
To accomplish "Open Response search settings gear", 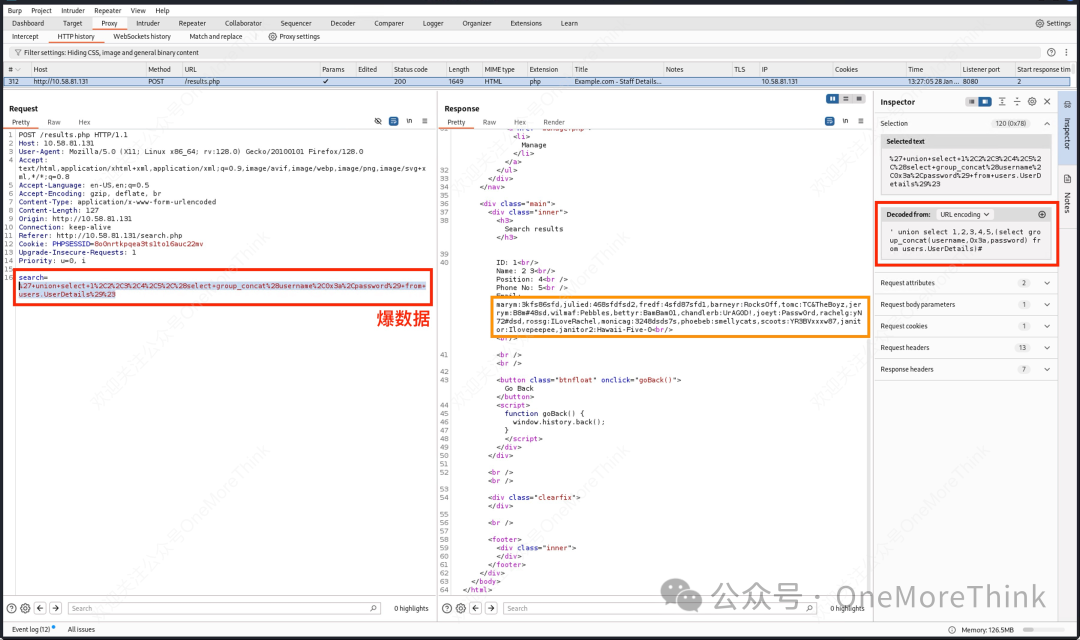I will point(461,608).
